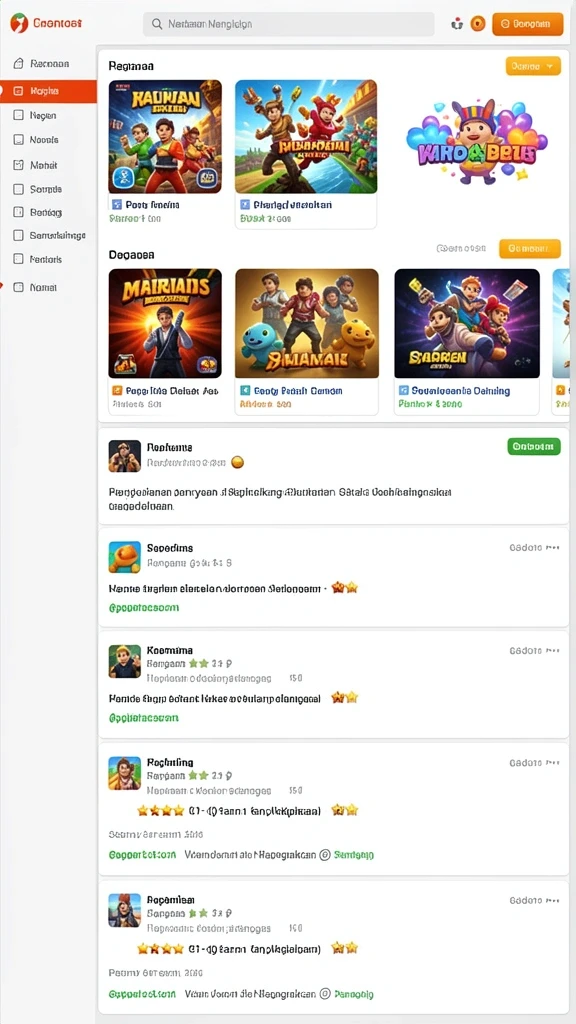Click the sidebar icon next to 'Bentag'
This screenshot has width=576, height=1024.
(18, 212)
